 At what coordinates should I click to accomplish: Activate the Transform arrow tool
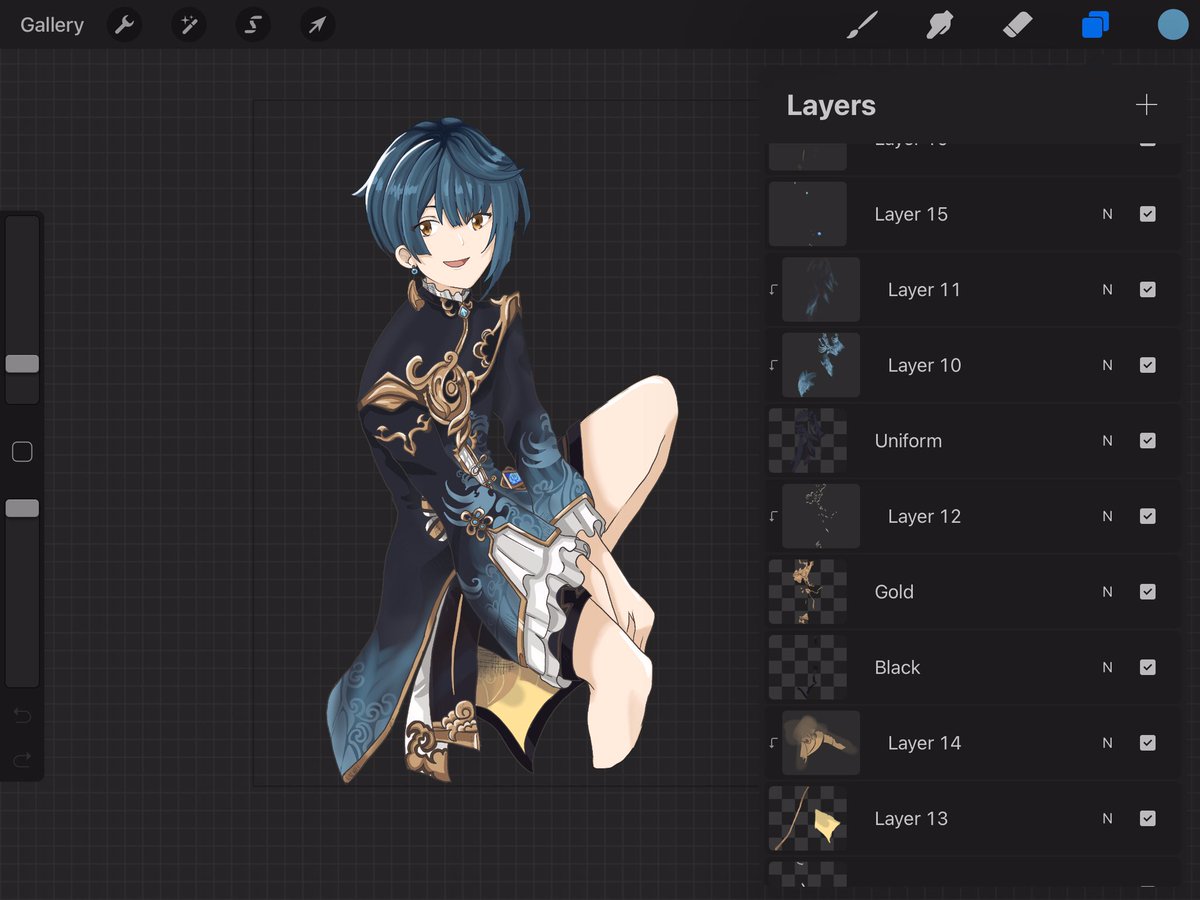click(x=316, y=25)
